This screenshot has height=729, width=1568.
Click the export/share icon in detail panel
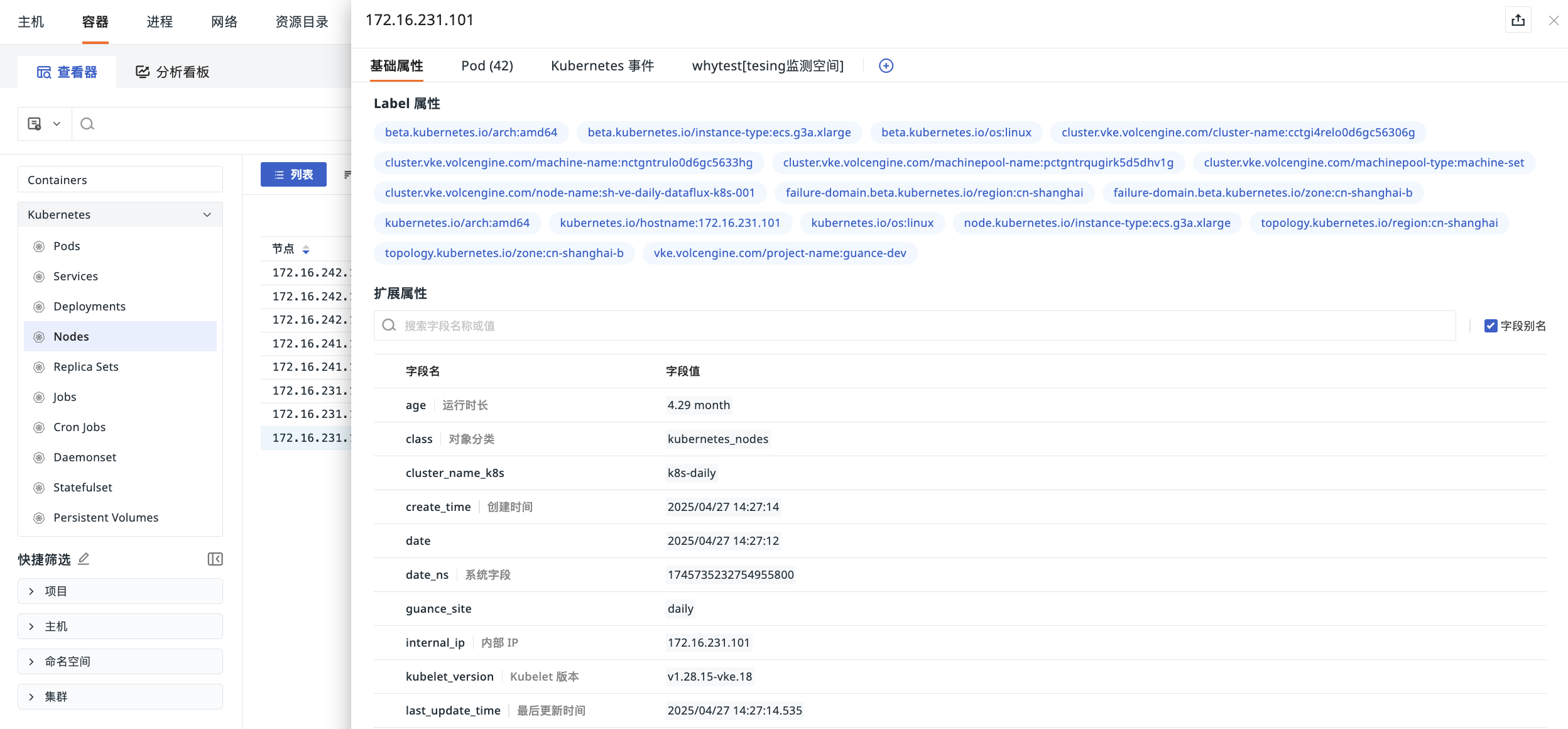(x=1518, y=20)
